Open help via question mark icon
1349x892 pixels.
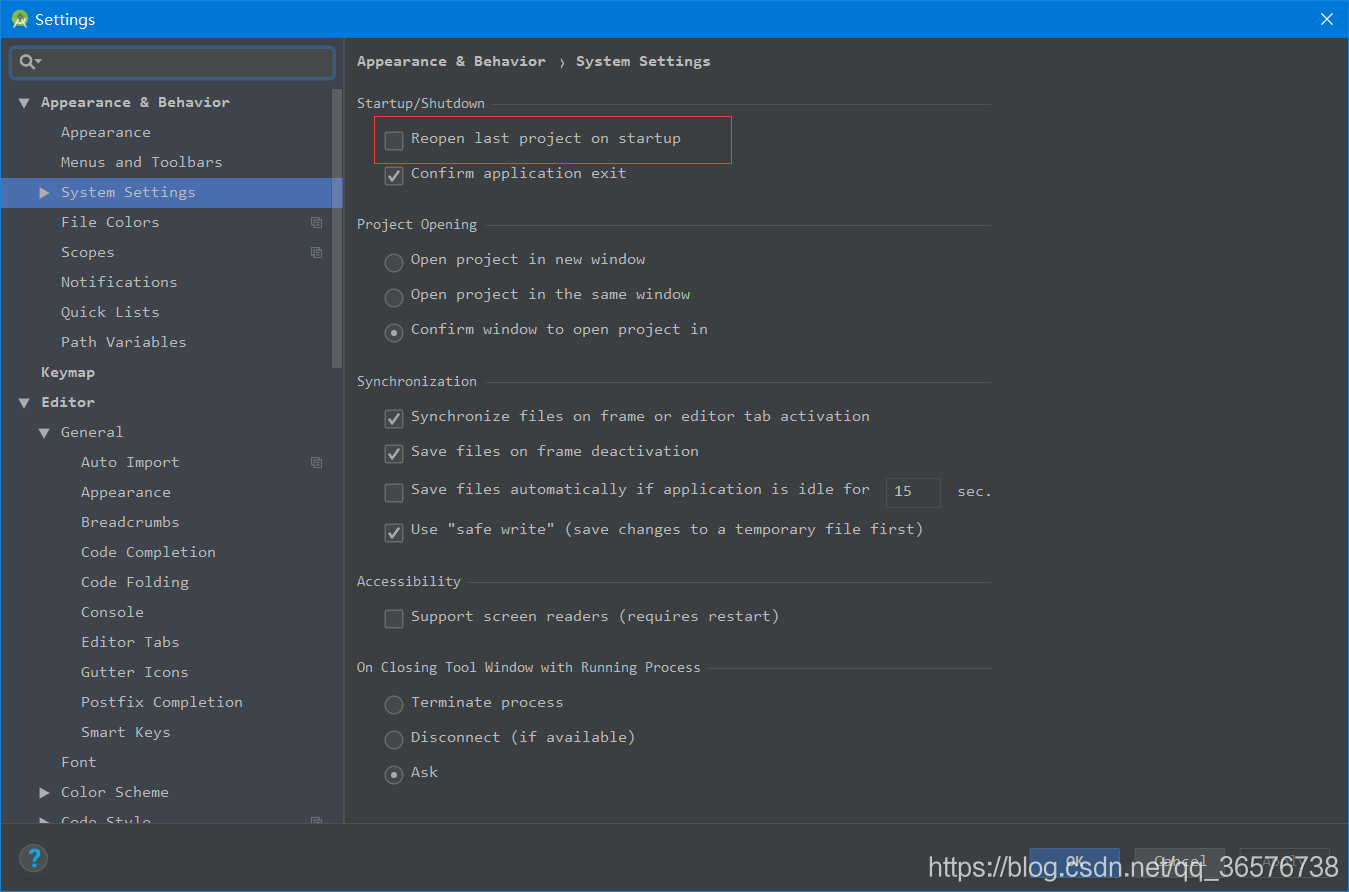click(34, 857)
